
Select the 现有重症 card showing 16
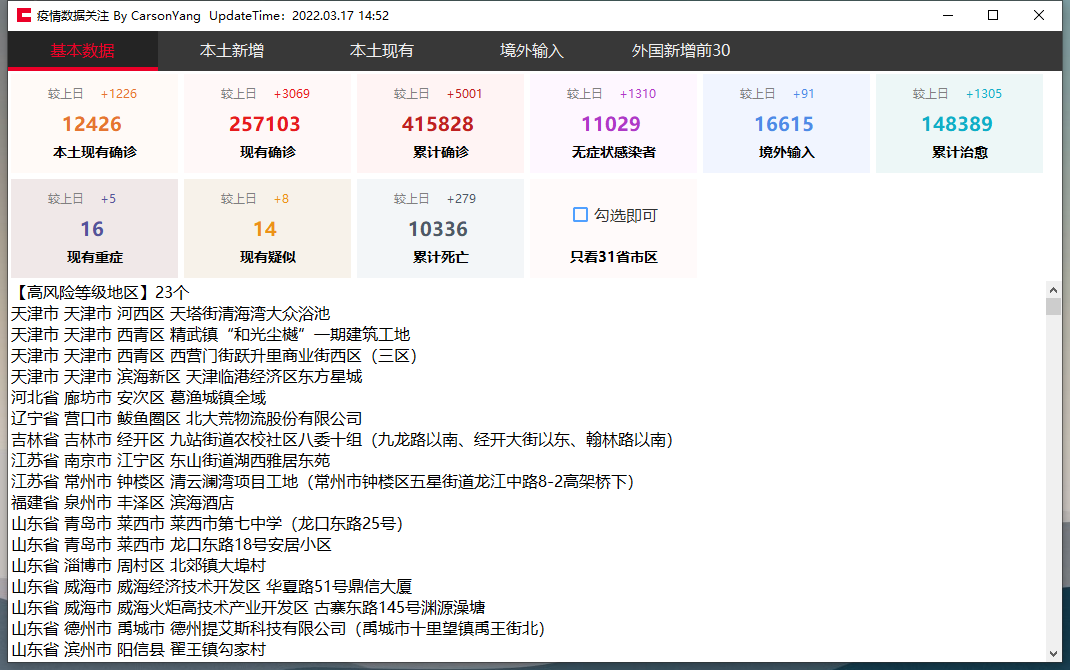tap(93, 229)
